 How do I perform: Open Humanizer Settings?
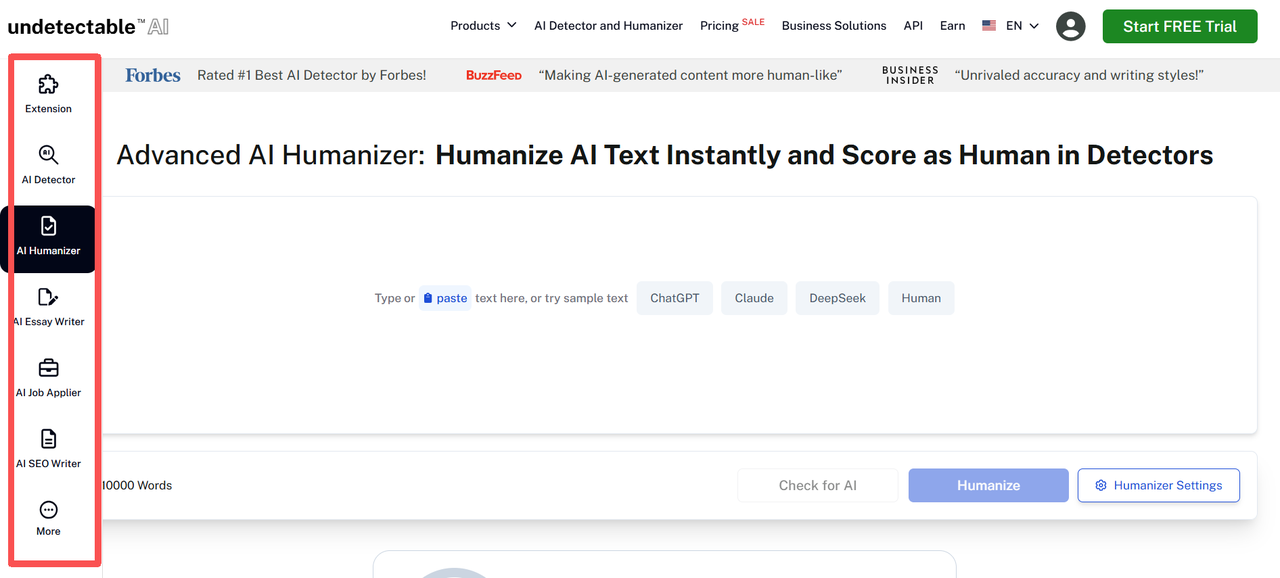pos(1158,485)
